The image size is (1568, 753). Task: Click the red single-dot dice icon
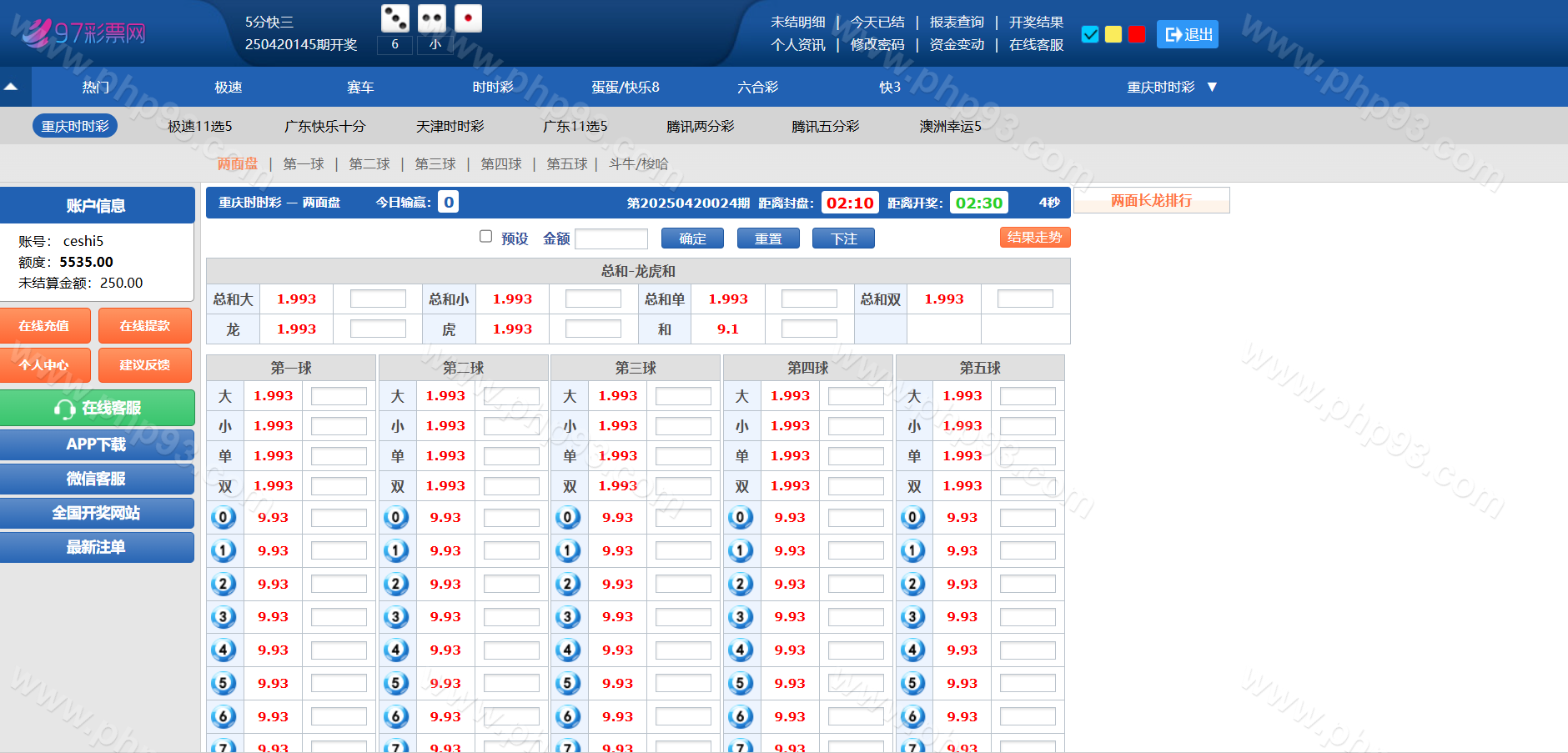[468, 18]
